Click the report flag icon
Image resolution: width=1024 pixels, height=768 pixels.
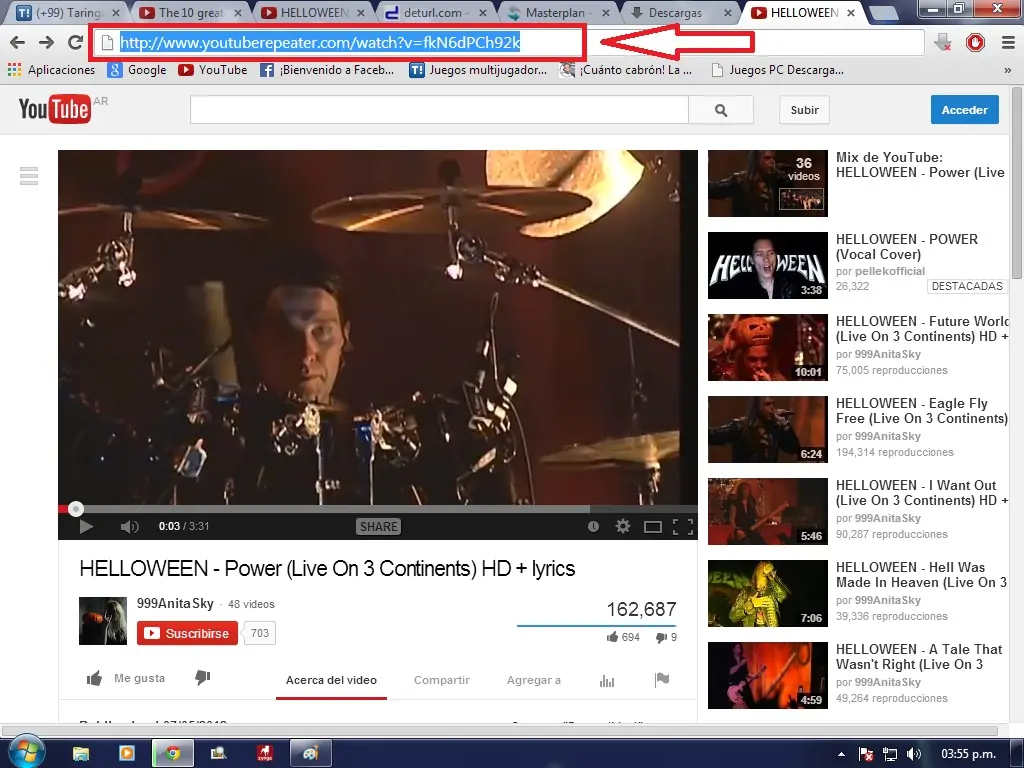tap(662, 680)
